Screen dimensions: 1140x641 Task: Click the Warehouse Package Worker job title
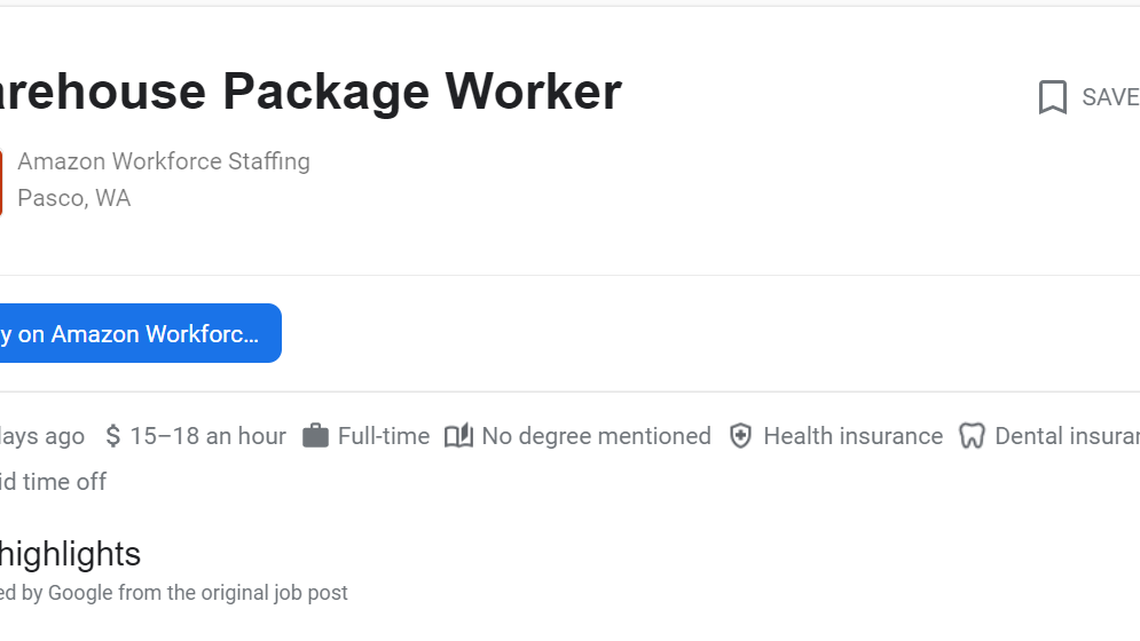click(x=310, y=91)
